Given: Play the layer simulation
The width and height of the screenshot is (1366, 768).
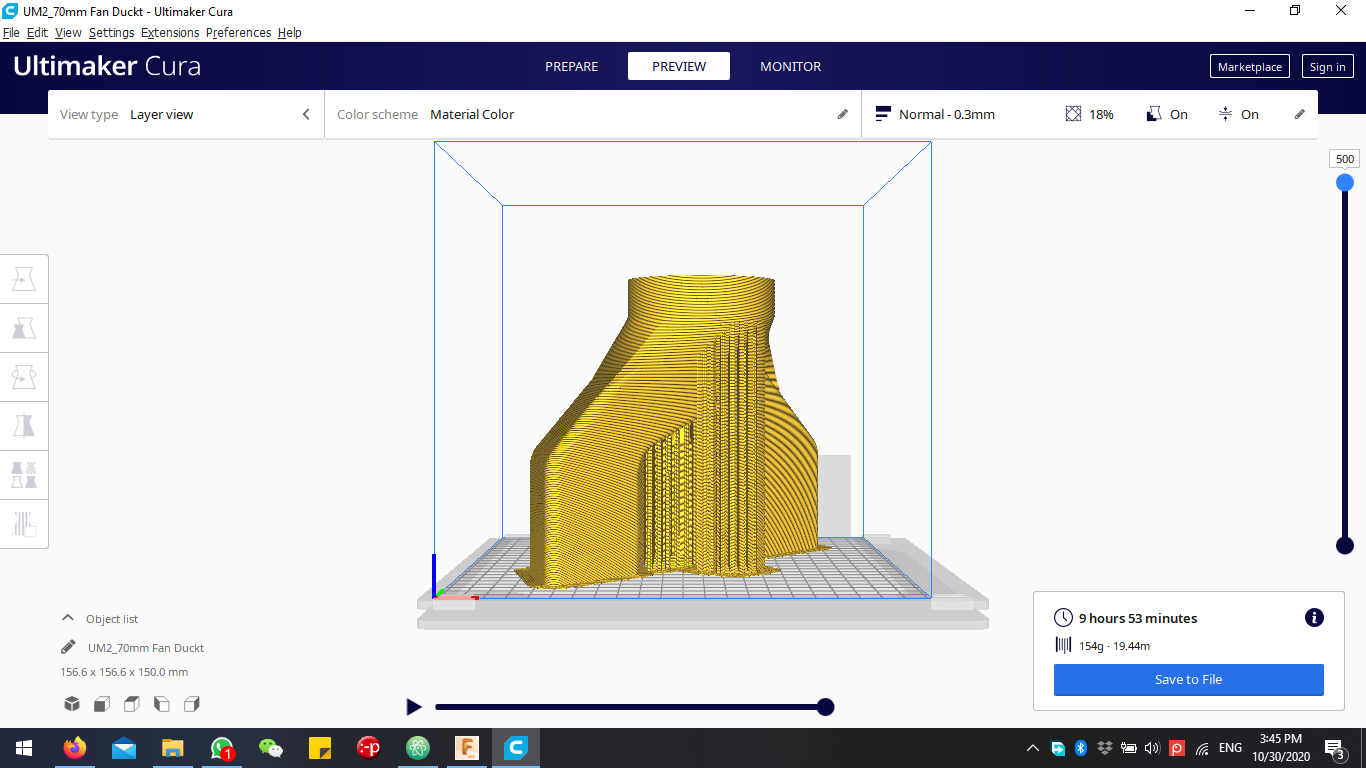Looking at the screenshot, I should pyautogui.click(x=414, y=707).
